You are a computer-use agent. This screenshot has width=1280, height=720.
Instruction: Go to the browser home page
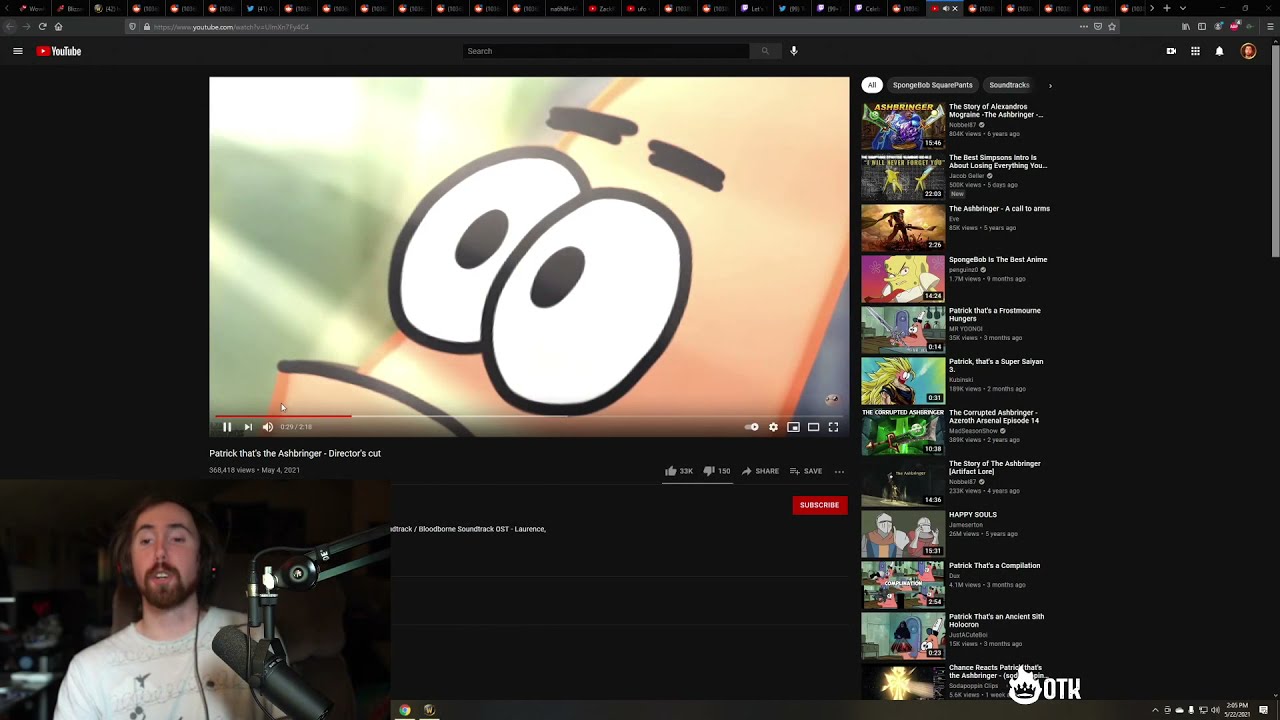tap(58, 26)
